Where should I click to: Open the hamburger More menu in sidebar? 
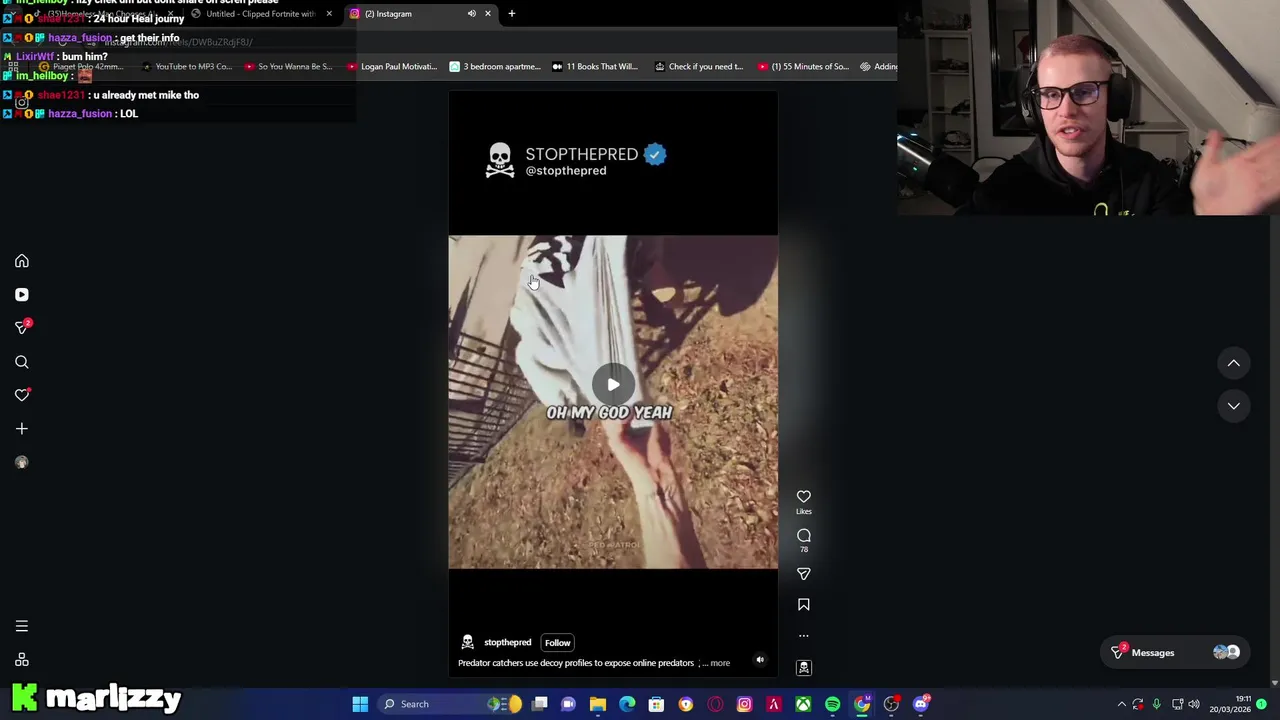(x=21, y=626)
